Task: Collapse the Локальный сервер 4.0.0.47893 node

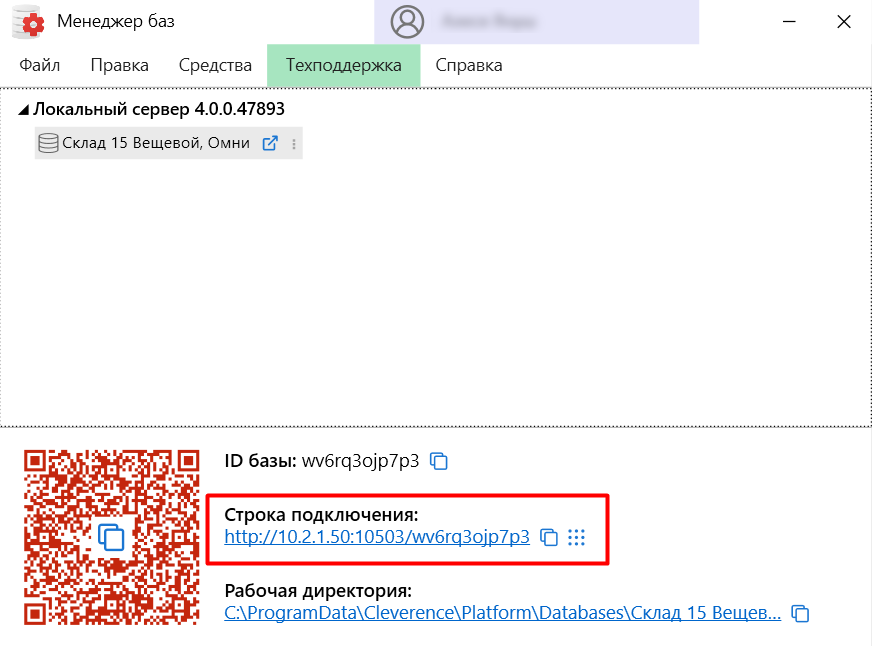Action: point(22,109)
